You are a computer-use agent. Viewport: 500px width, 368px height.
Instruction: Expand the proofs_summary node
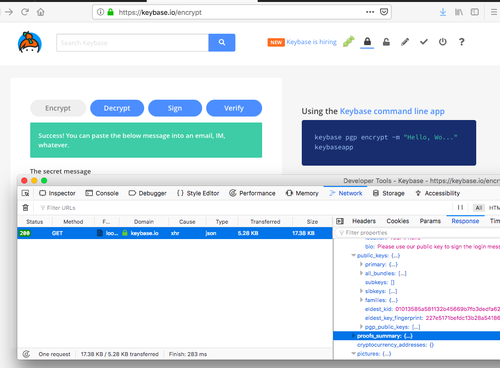(x=353, y=336)
